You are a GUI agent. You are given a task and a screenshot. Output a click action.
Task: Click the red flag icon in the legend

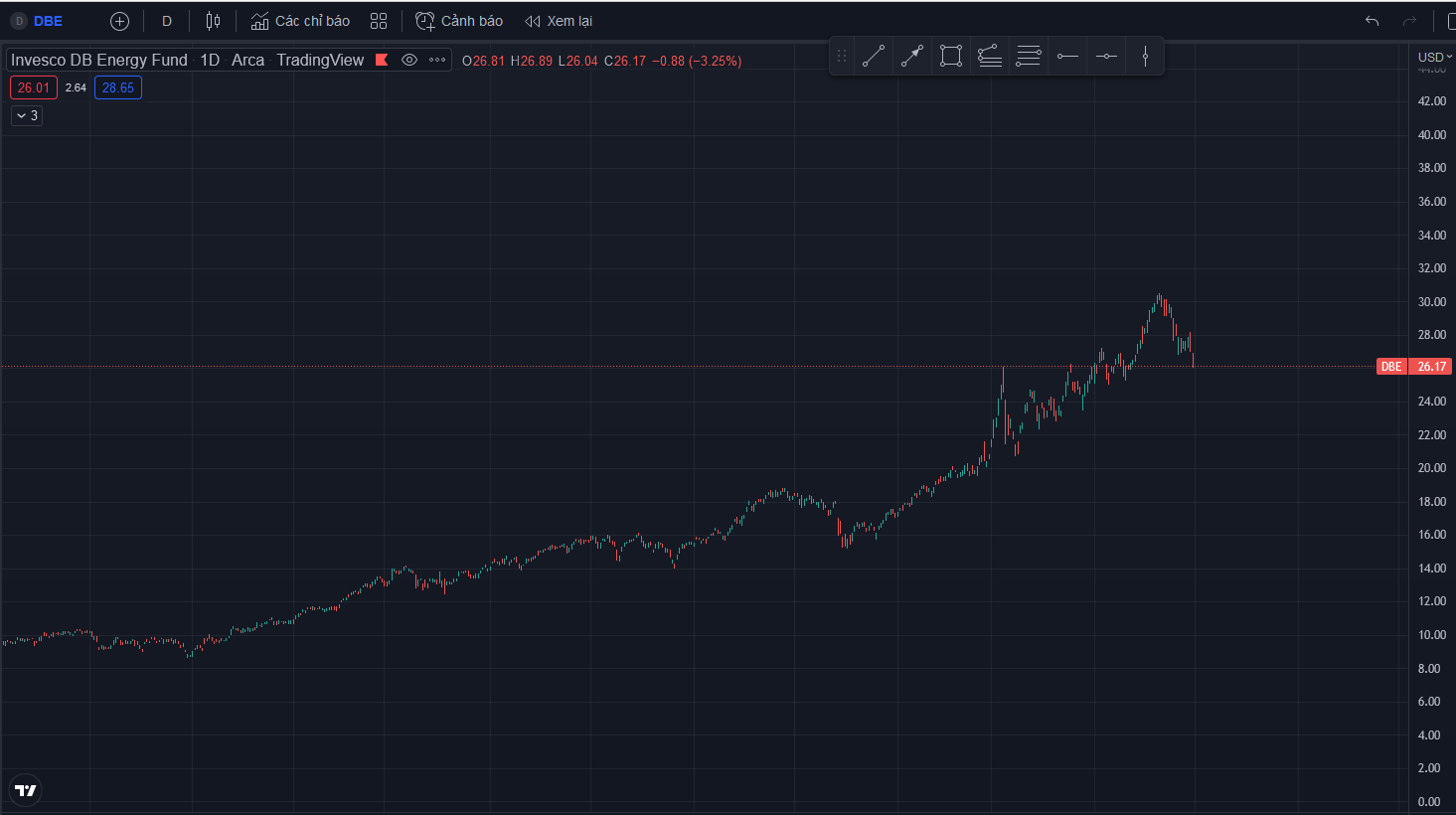pos(382,60)
